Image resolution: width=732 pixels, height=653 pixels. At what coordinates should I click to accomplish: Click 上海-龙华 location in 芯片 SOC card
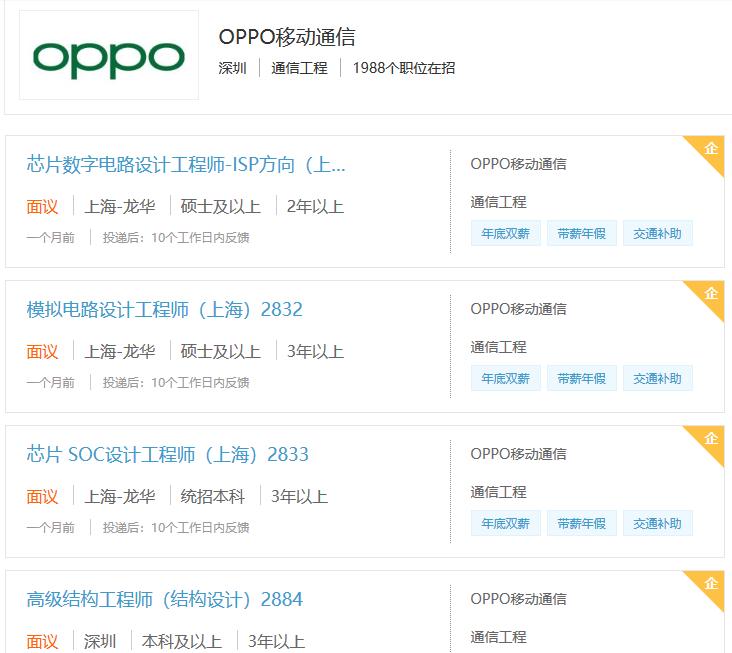(x=120, y=497)
